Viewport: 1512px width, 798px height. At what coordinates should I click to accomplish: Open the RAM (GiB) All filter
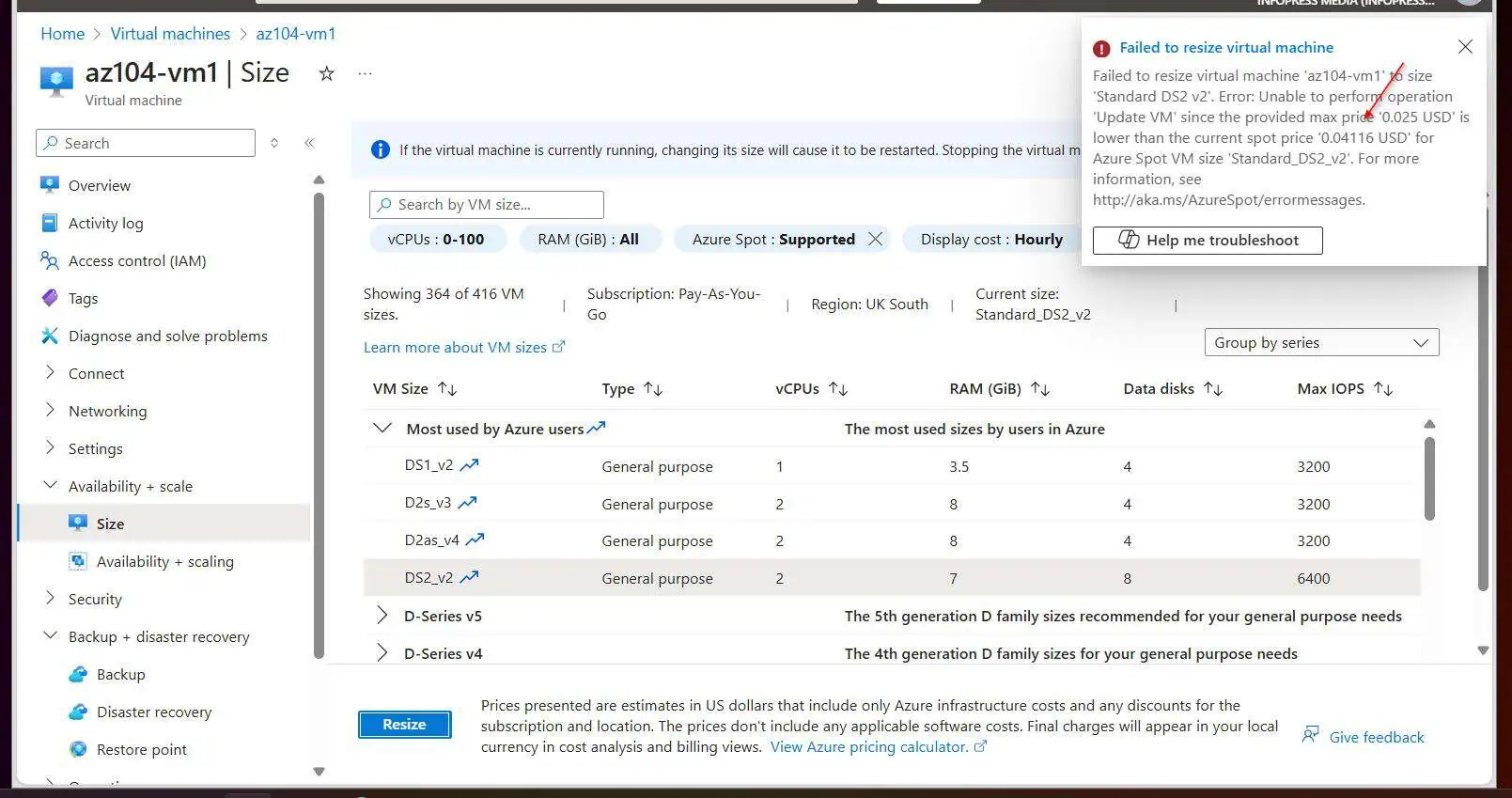click(x=589, y=240)
